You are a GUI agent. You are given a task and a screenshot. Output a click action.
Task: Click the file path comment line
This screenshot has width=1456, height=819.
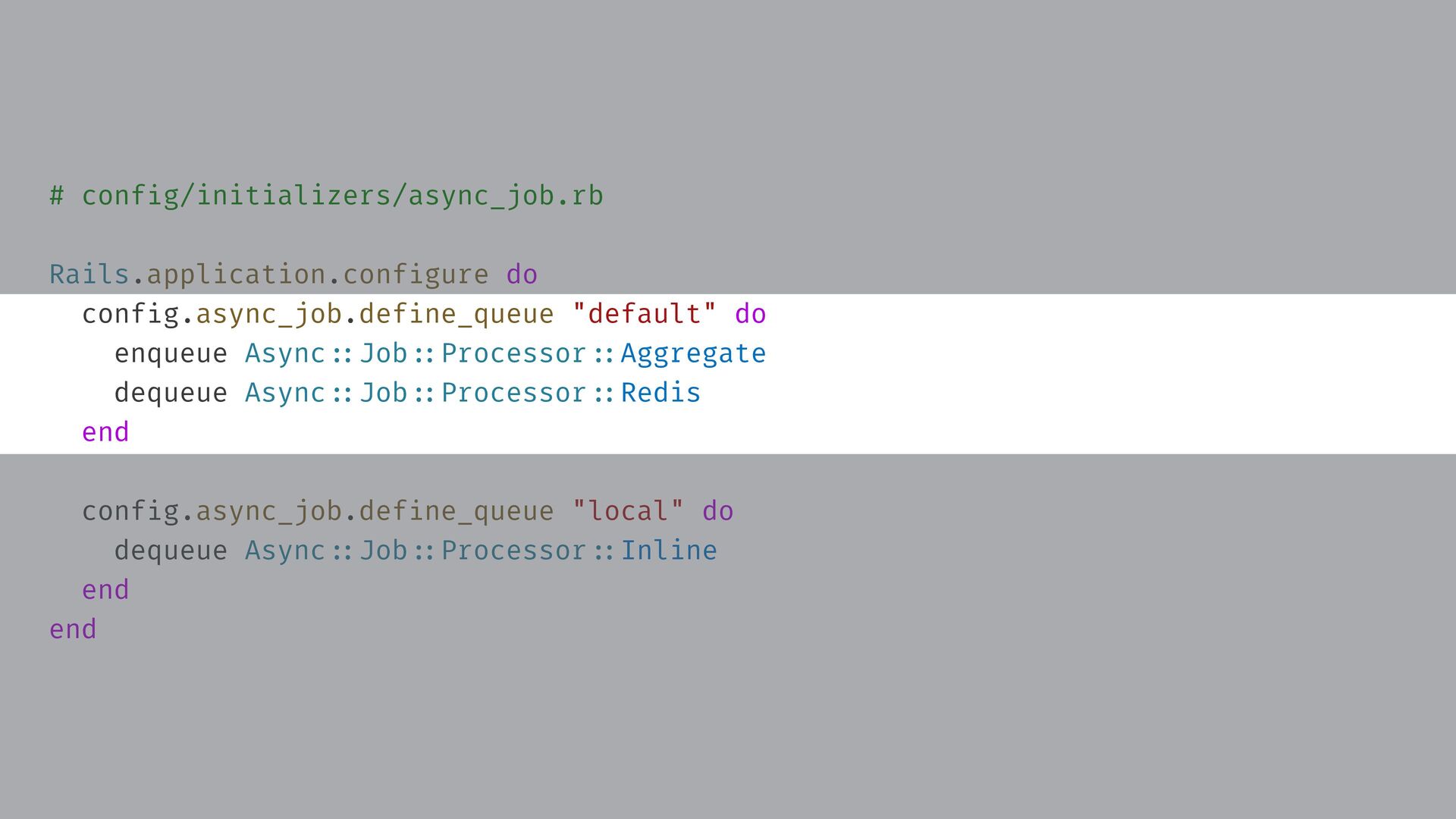(326, 196)
